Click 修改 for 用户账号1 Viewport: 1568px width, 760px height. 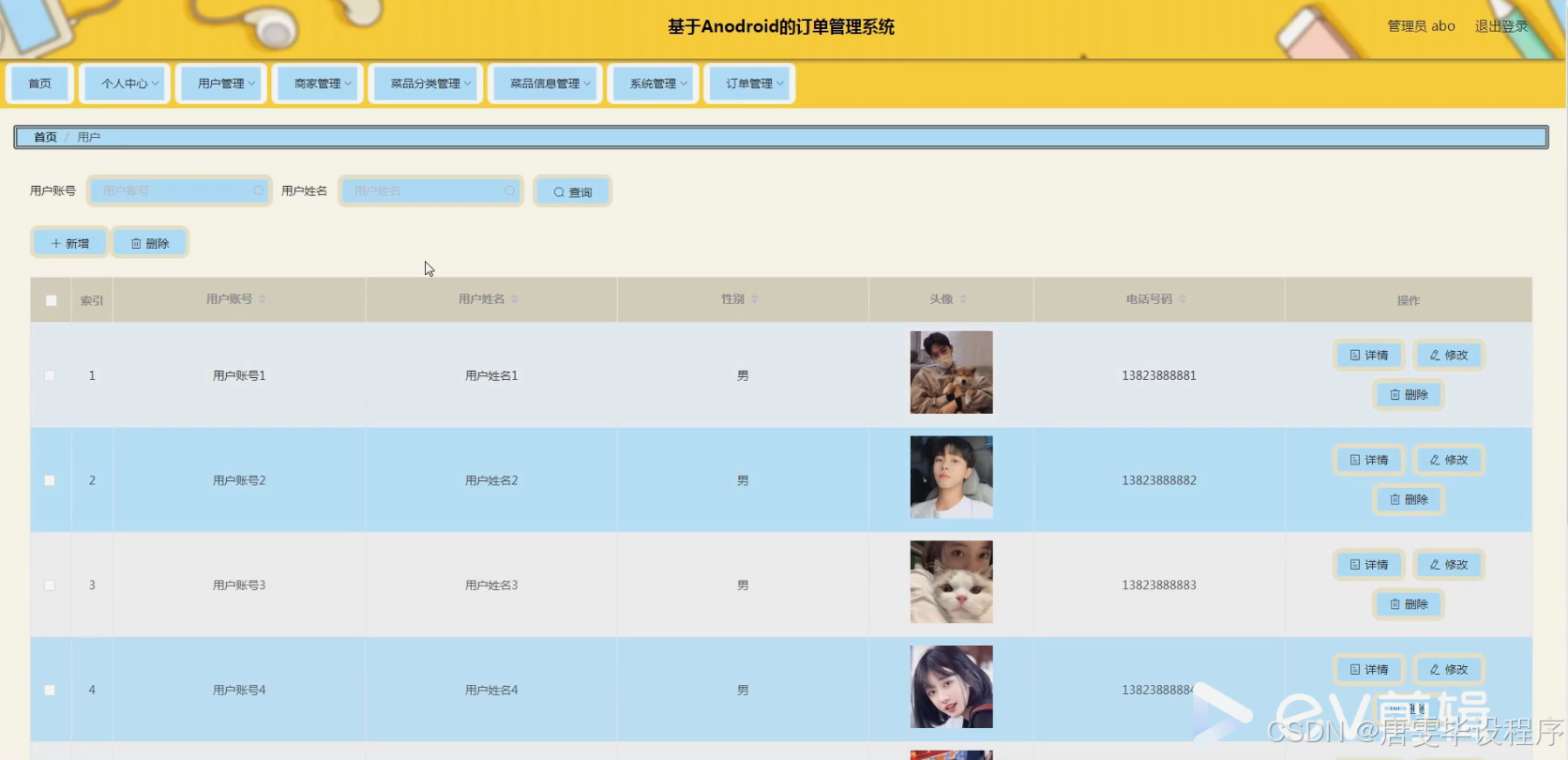pyautogui.click(x=1449, y=355)
